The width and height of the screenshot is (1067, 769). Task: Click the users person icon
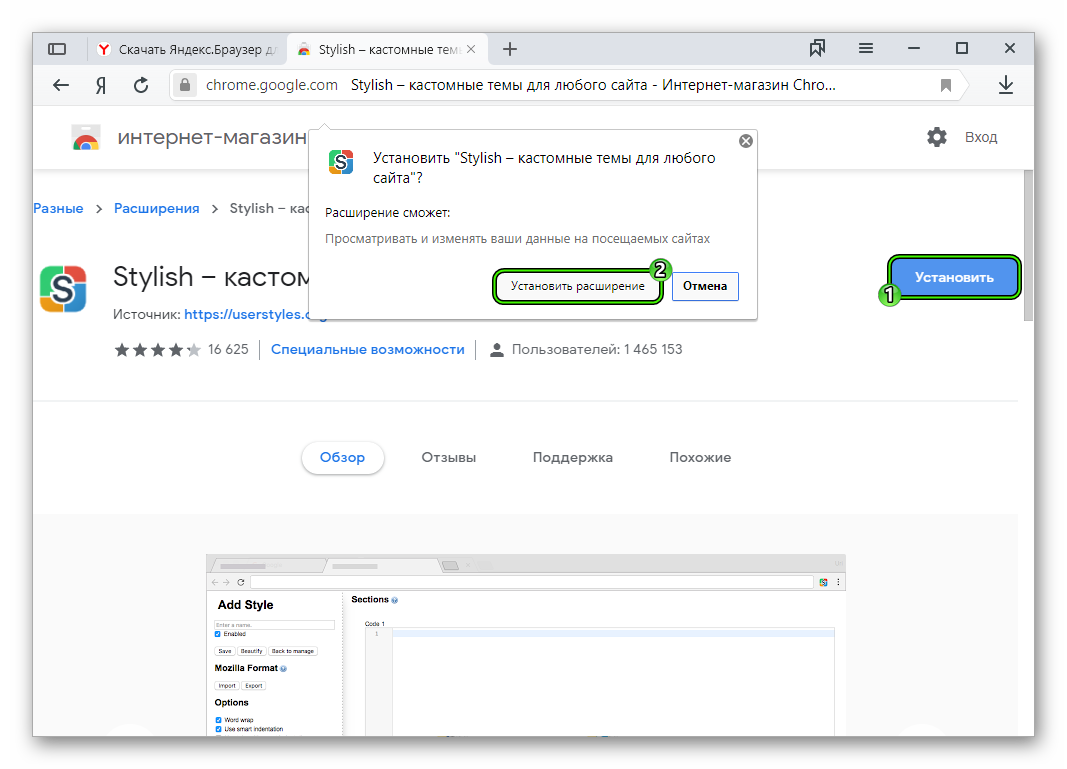point(497,350)
